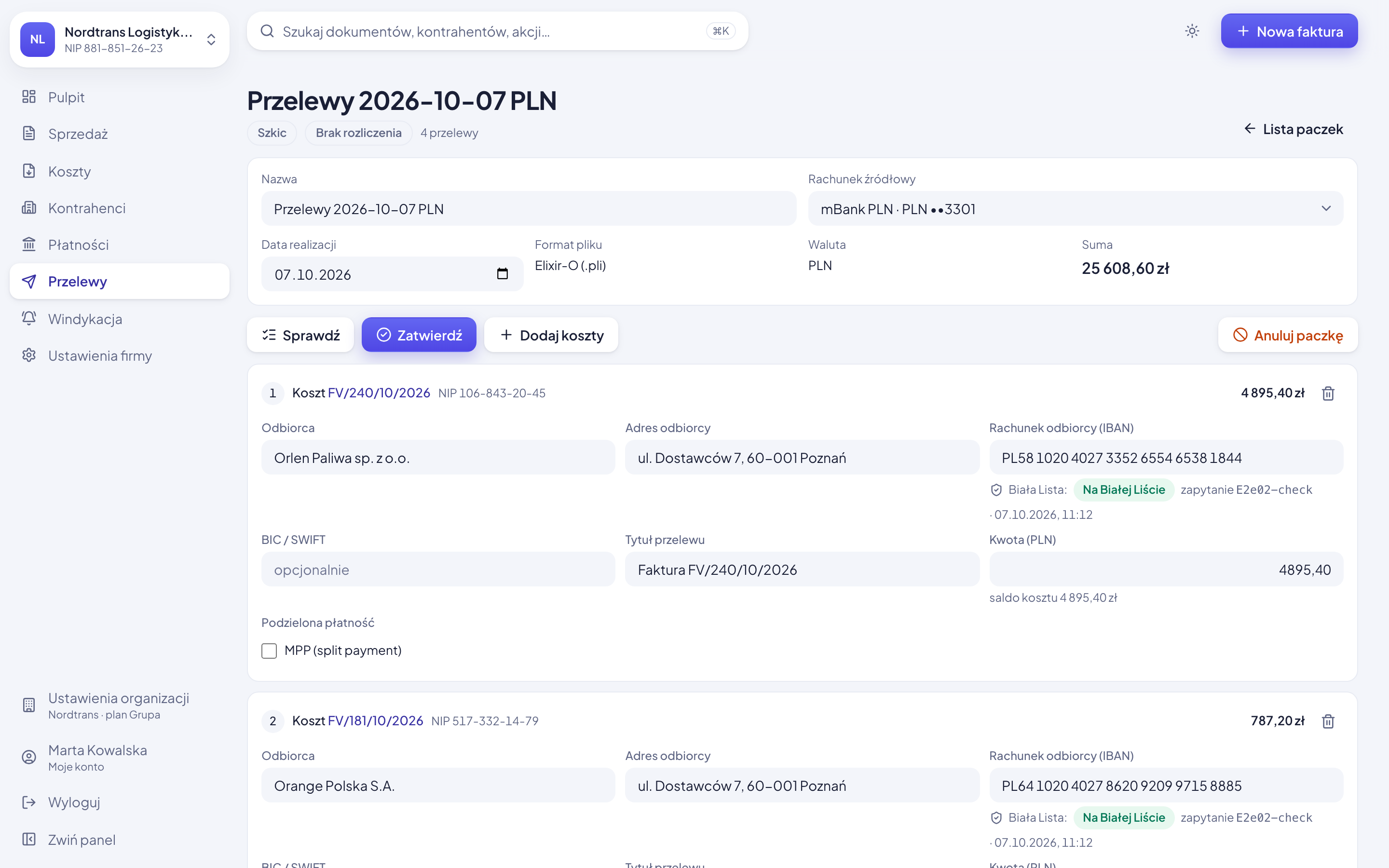Click Anuluj paczkę button
The image size is (1389, 868).
[1287, 335]
